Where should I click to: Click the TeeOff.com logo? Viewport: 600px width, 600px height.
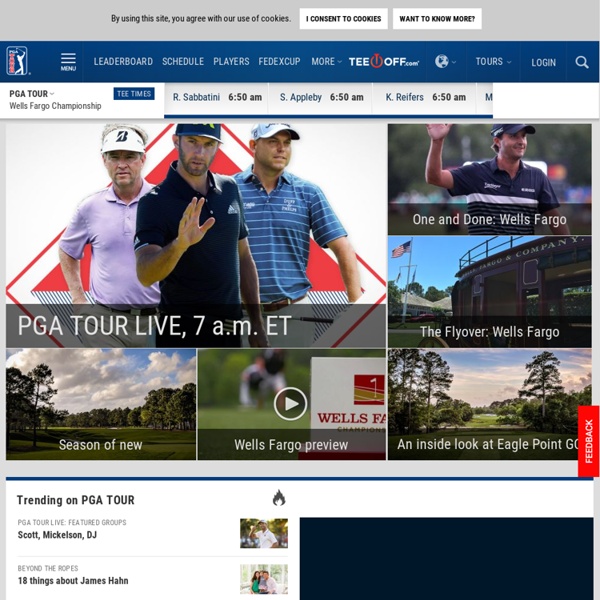tap(384, 61)
